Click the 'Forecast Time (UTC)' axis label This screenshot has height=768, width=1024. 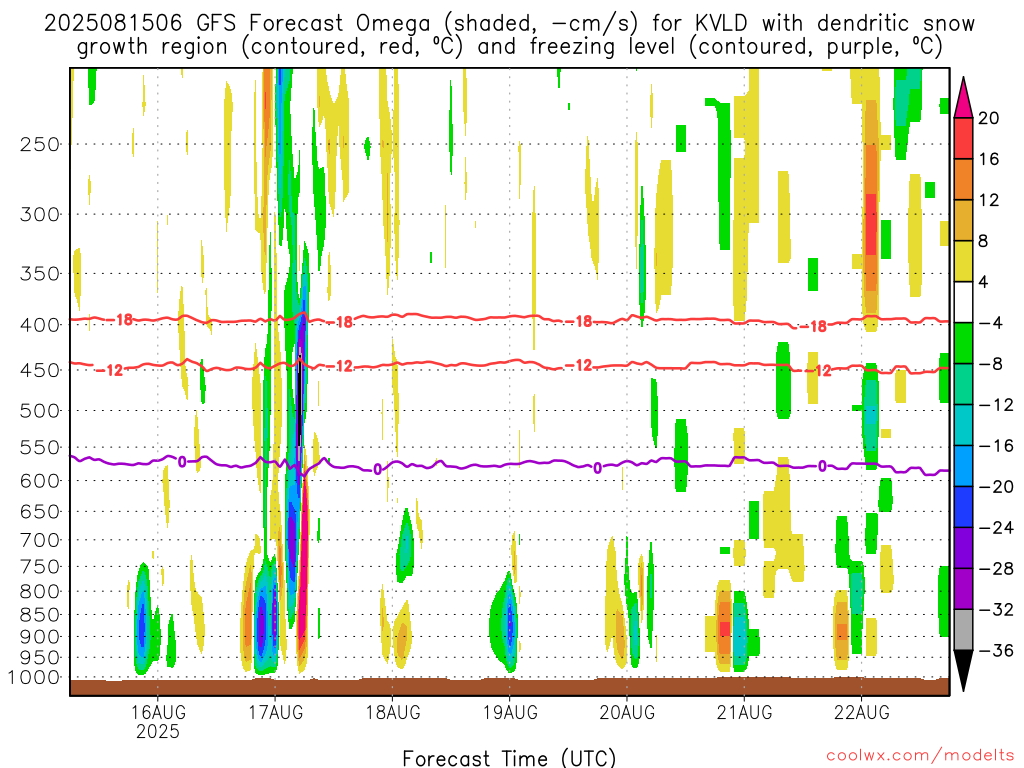point(509,758)
